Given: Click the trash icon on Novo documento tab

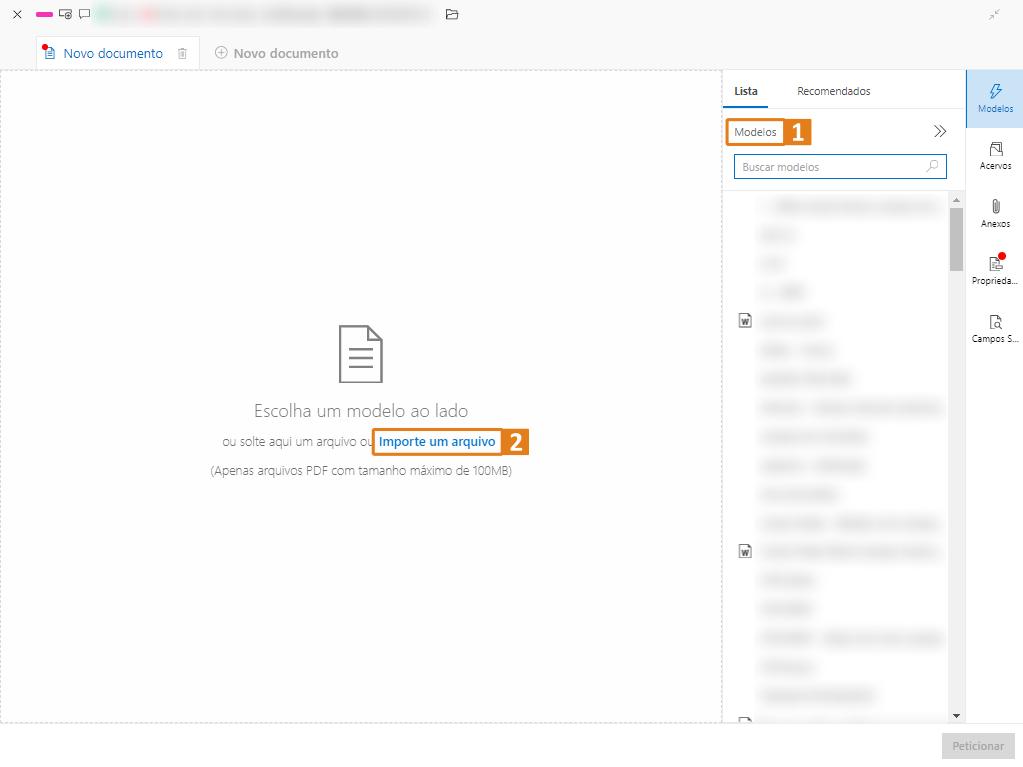Looking at the screenshot, I should click(182, 54).
